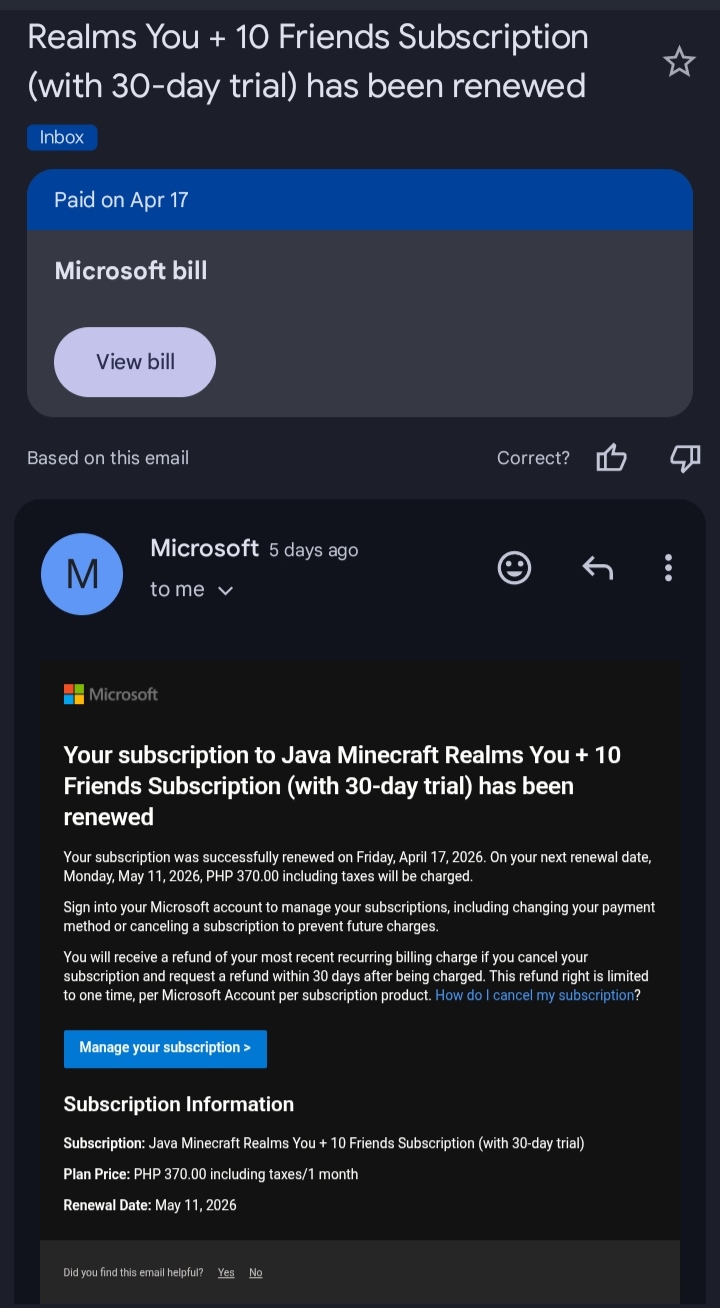This screenshot has width=720, height=1308.
Task: Tap the email subject title
Action: point(307,61)
